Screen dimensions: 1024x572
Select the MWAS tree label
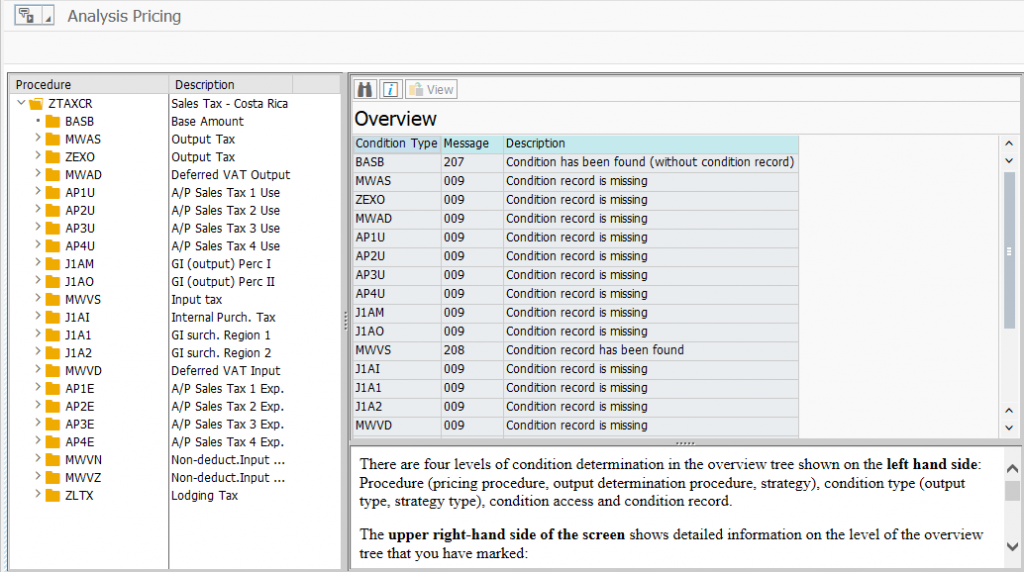click(x=83, y=139)
